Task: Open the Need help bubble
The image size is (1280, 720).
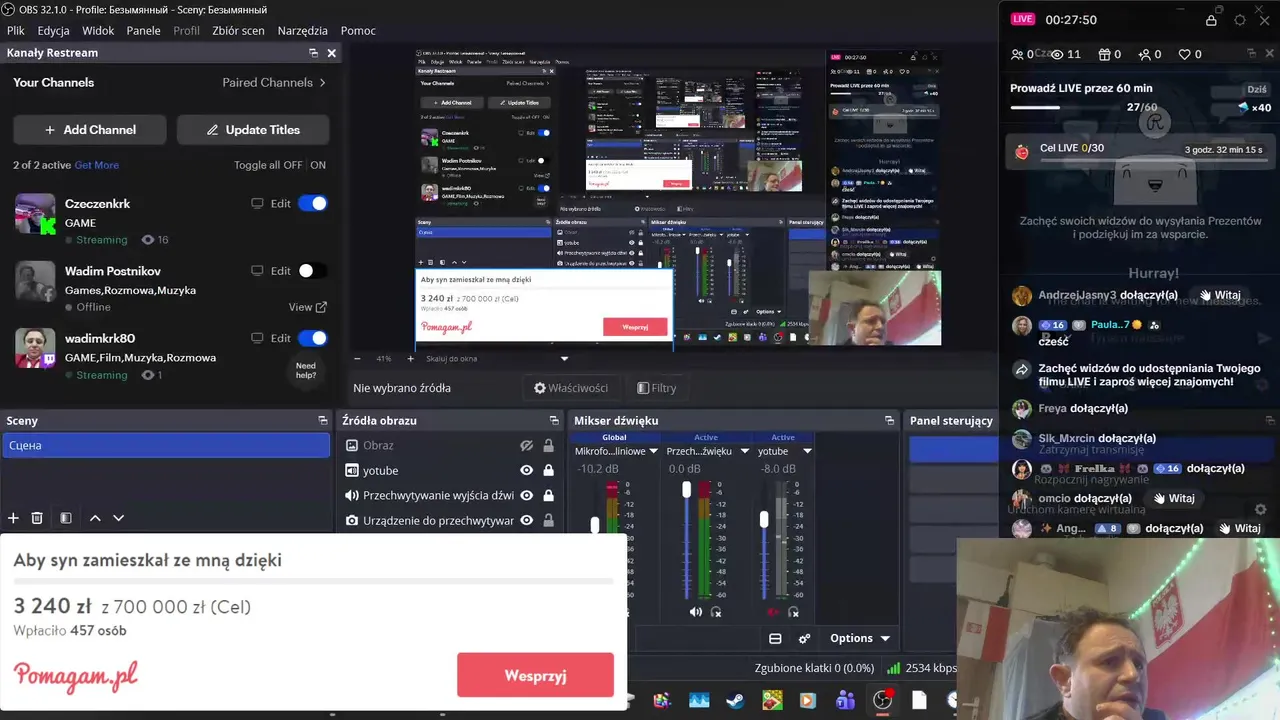Action: tap(306, 370)
